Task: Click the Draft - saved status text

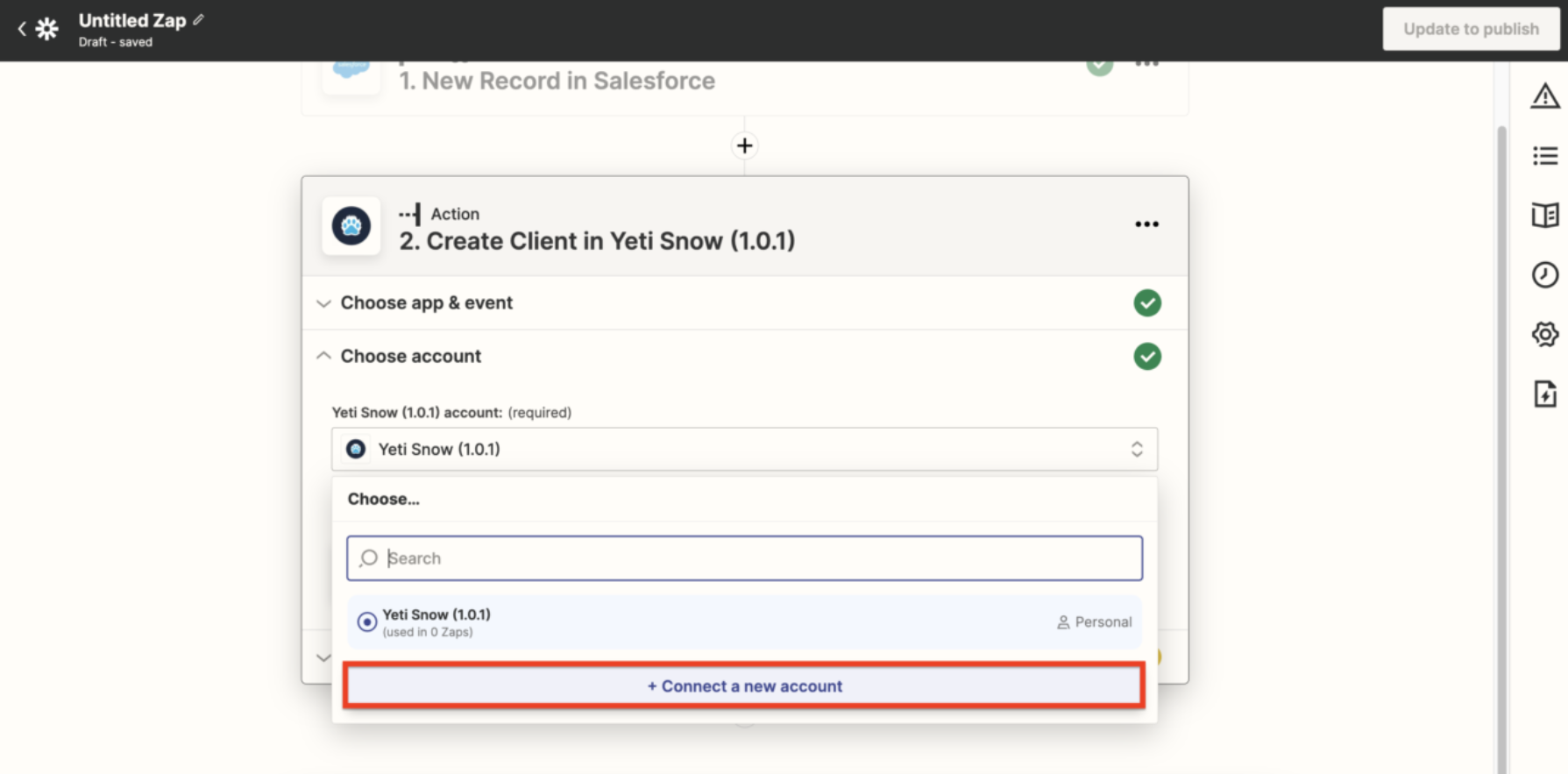Action: pyautogui.click(x=116, y=42)
